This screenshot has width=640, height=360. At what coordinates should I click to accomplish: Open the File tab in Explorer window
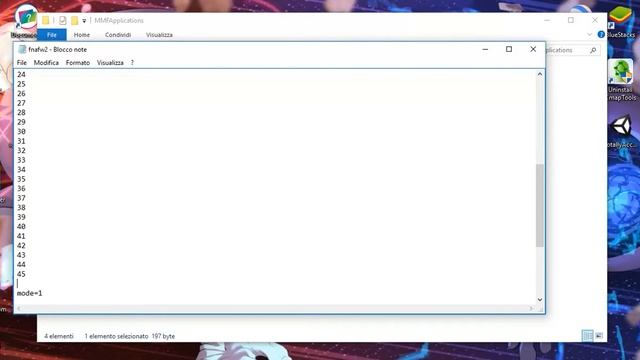(52, 35)
